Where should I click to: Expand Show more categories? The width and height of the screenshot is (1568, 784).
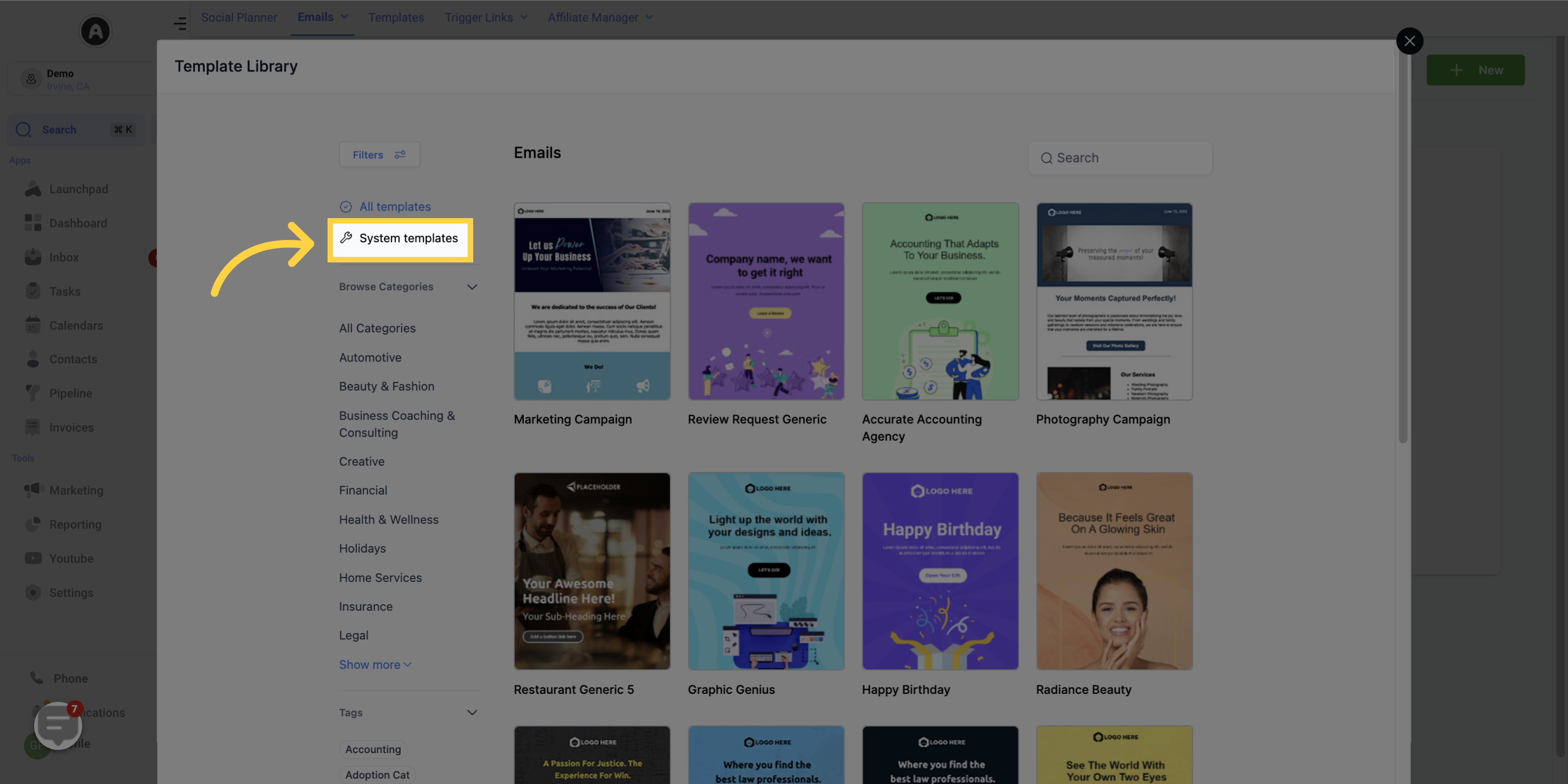(x=375, y=665)
